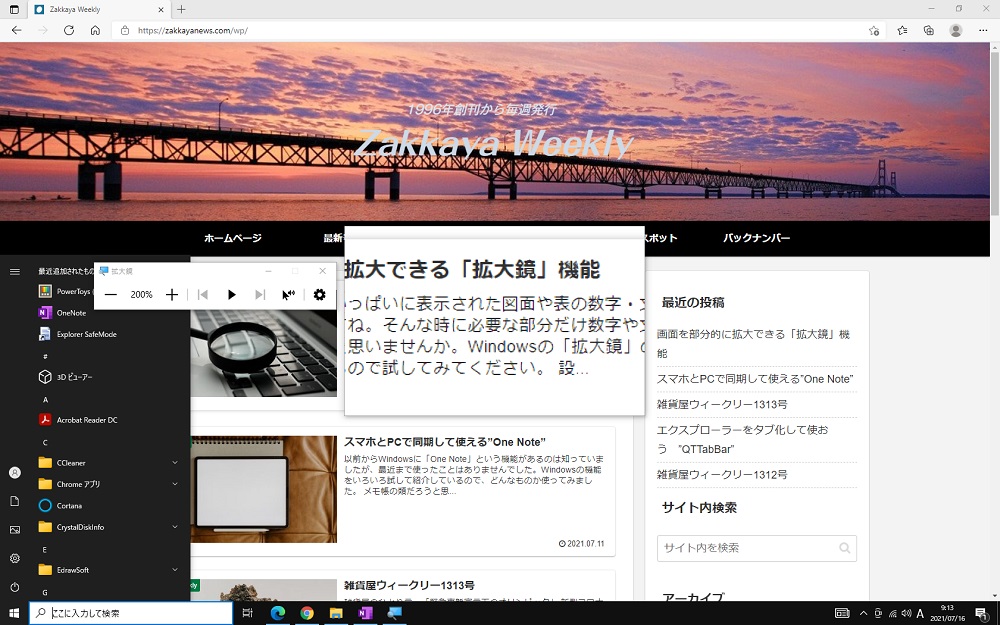
Task: Zoom out with the Magnifier minus button
Action: tap(111, 295)
